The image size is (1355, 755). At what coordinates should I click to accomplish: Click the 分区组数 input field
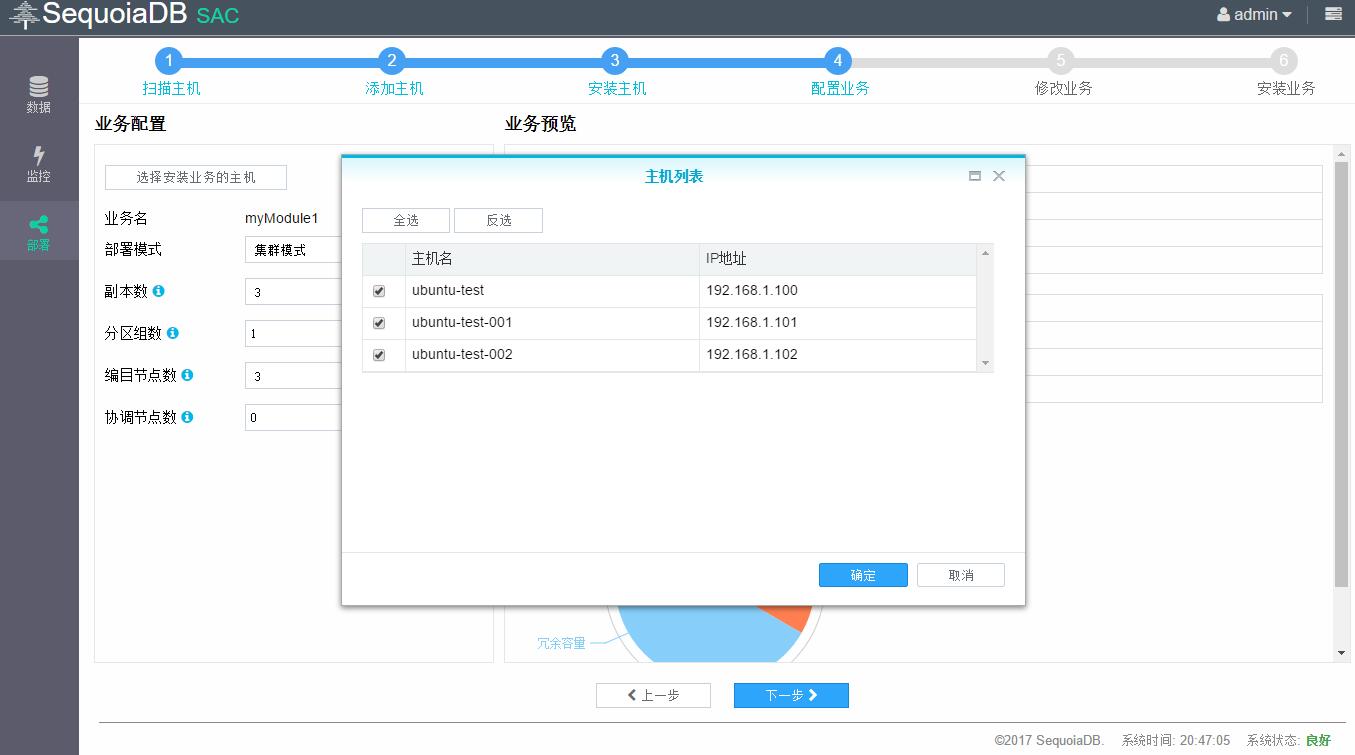click(293, 334)
